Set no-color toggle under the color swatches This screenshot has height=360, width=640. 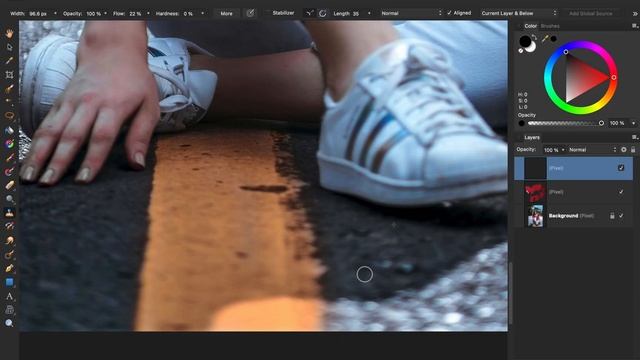coord(521,51)
